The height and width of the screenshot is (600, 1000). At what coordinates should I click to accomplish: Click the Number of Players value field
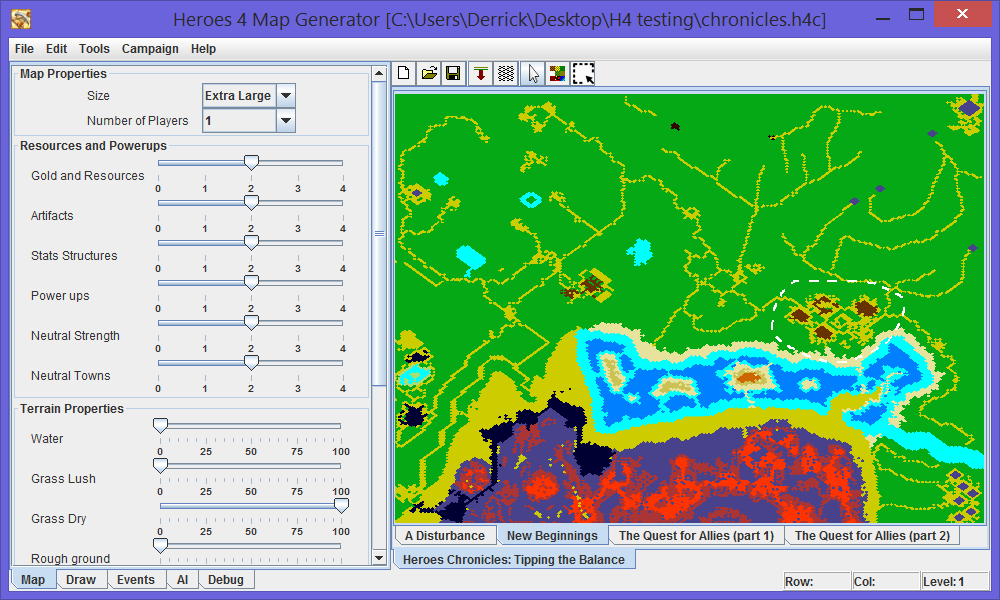click(x=240, y=121)
